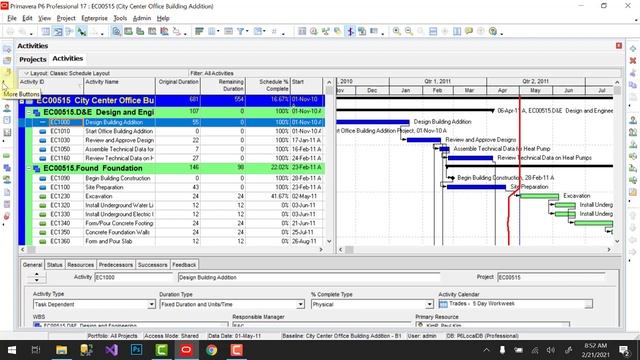The width and height of the screenshot is (640, 360).
Task: Click the Add icon in right sidebar
Action: pos(633,49)
